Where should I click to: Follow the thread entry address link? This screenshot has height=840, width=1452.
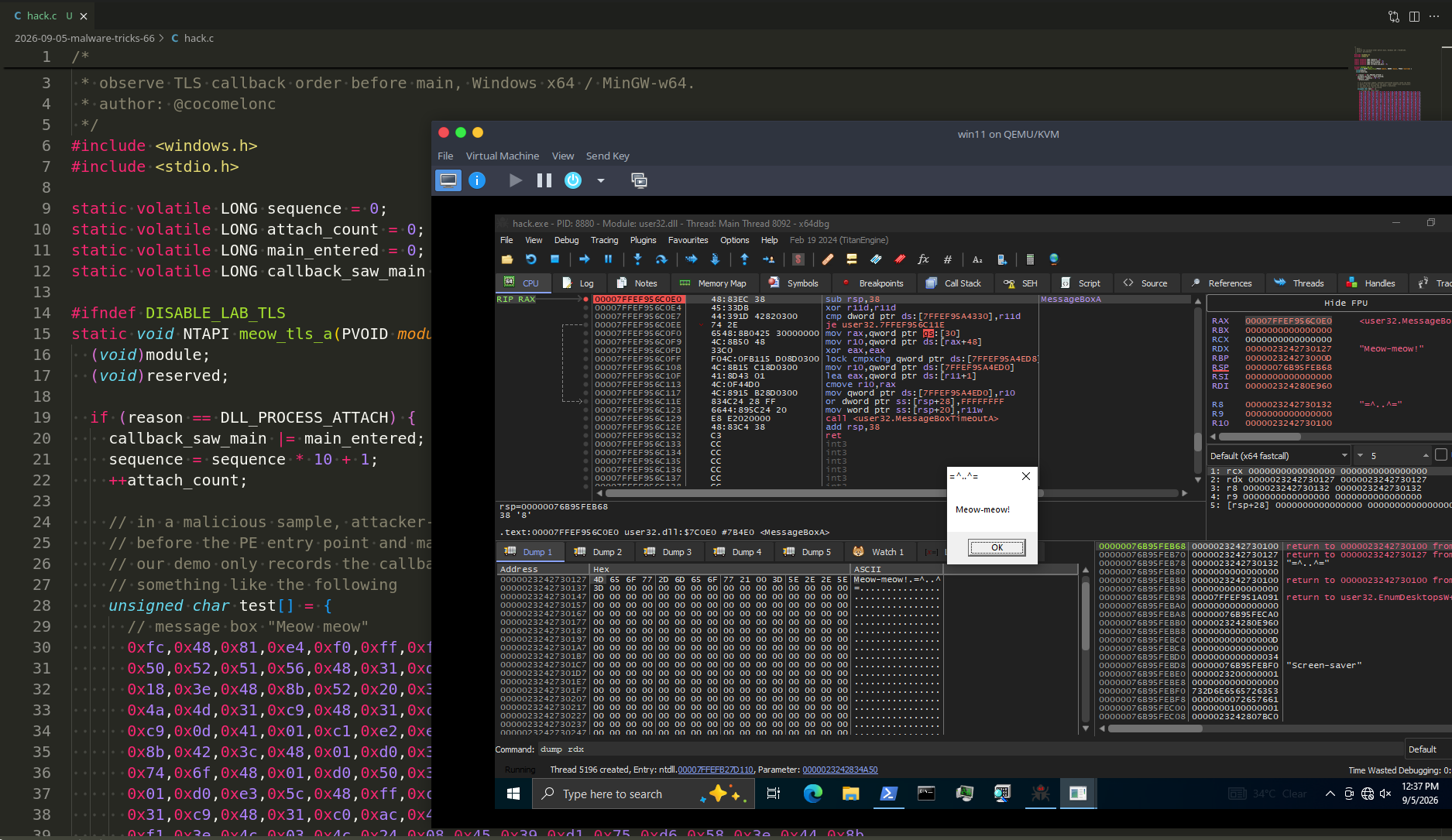coord(715,770)
